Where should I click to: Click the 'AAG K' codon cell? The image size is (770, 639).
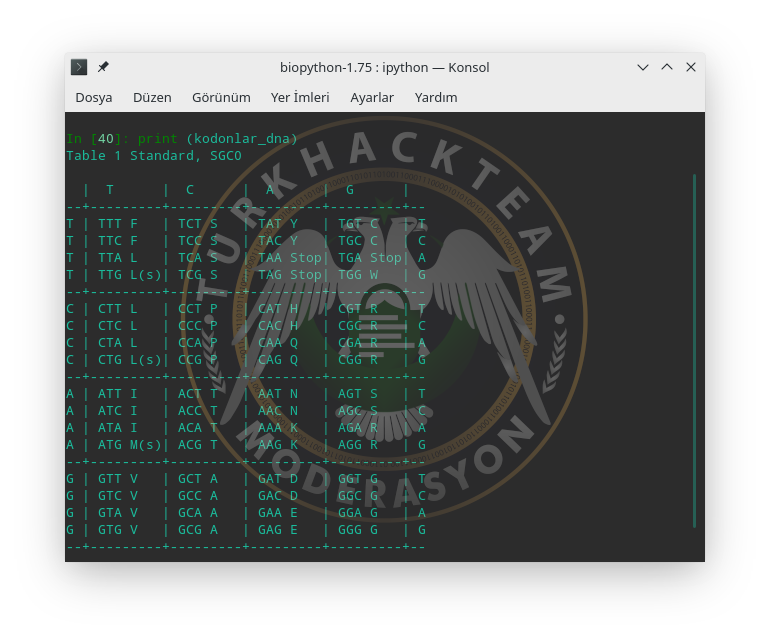pos(278,445)
